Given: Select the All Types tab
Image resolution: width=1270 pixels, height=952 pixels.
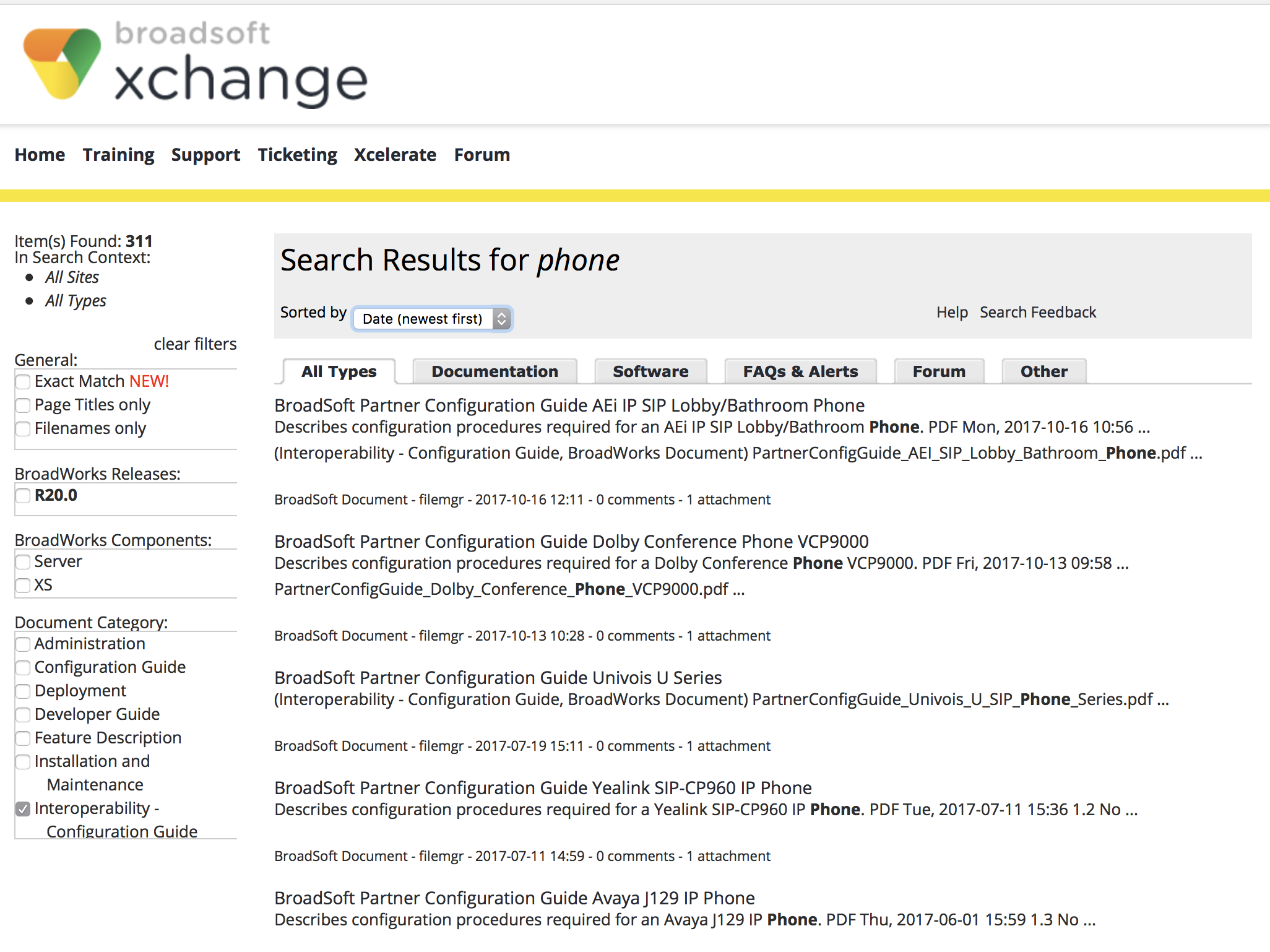Looking at the screenshot, I should click(339, 371).
